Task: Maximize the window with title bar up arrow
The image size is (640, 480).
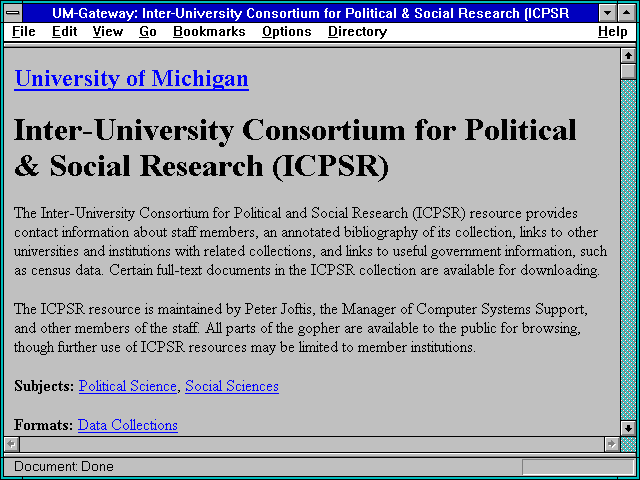Action: coord(627,13)
